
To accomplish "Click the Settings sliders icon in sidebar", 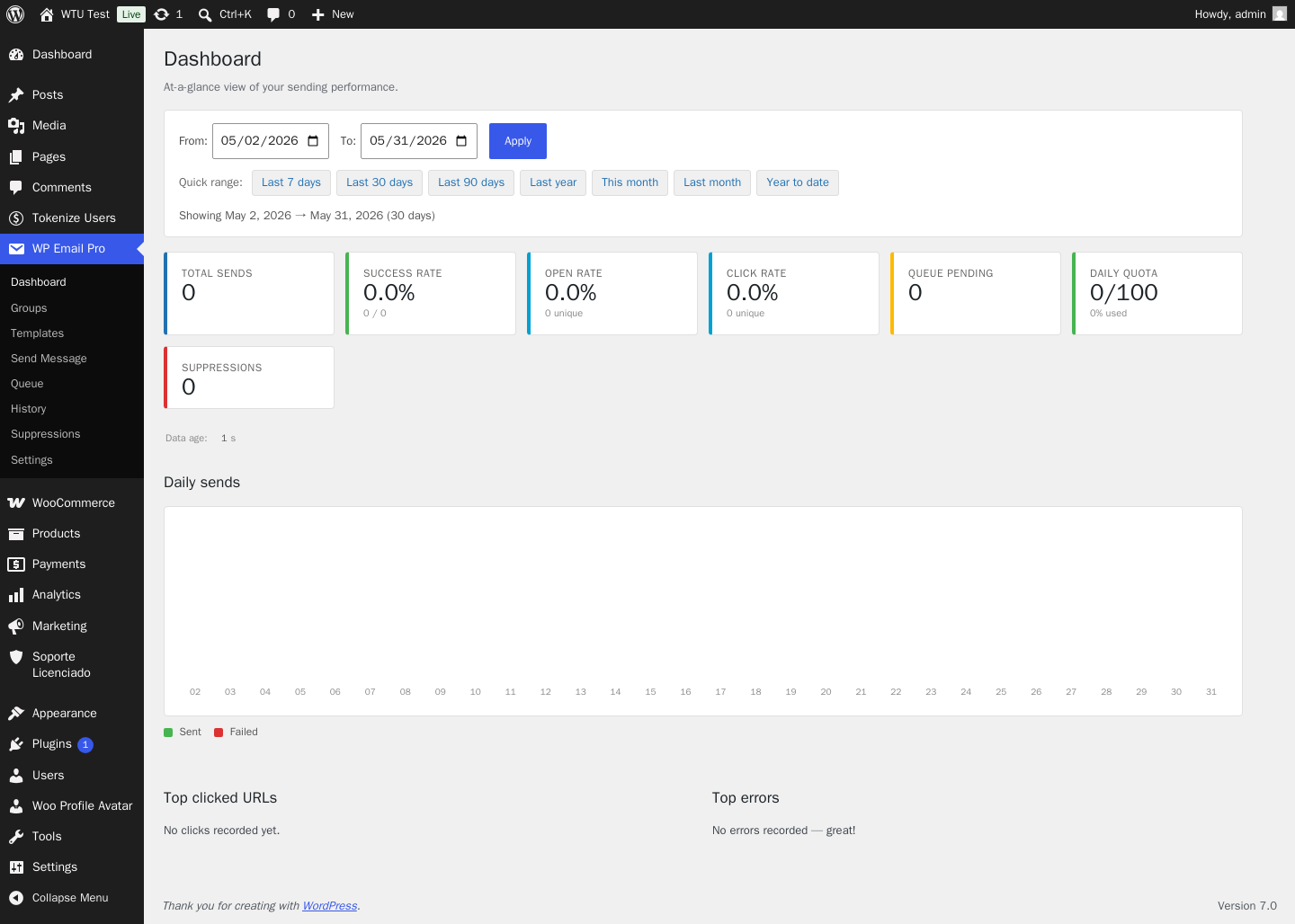I will (16, 867).
